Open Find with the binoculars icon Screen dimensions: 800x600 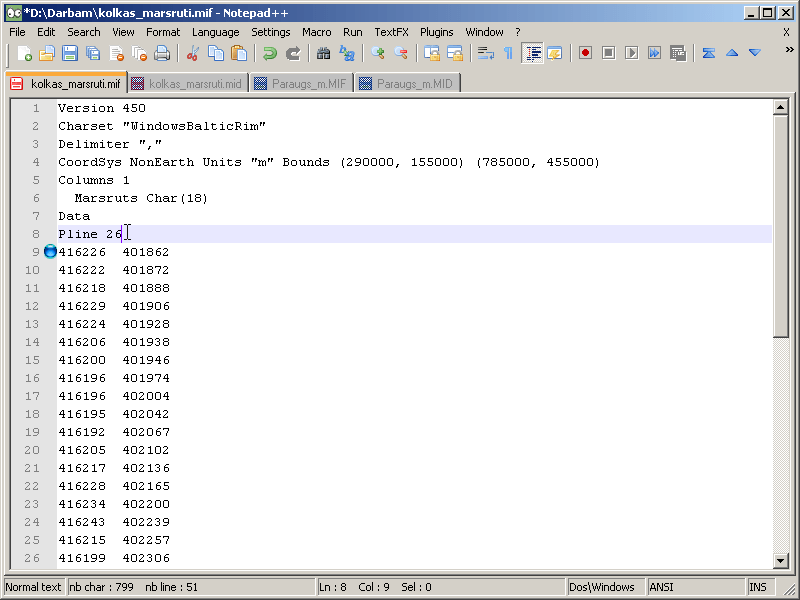point(323,53)
